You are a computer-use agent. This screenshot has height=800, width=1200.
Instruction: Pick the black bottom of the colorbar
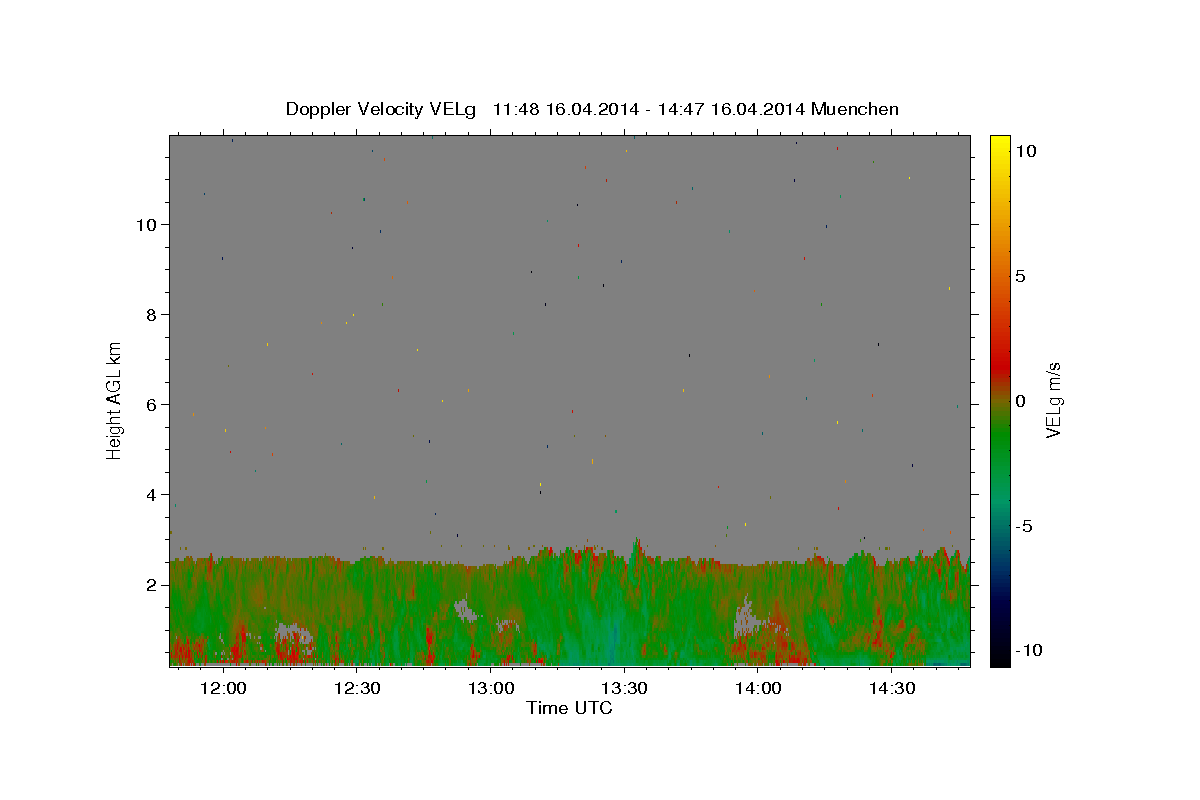(x=999, y=655)
